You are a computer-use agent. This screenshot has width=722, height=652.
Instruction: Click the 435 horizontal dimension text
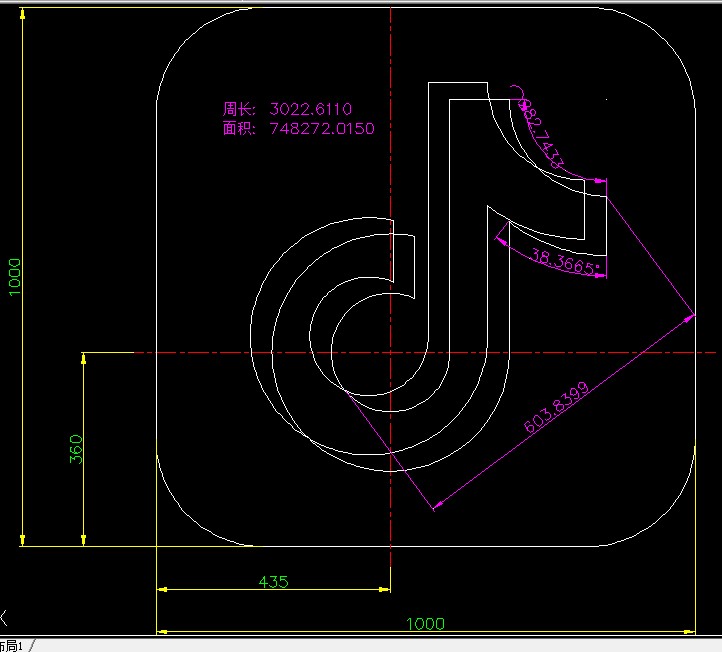pos(274,582)
